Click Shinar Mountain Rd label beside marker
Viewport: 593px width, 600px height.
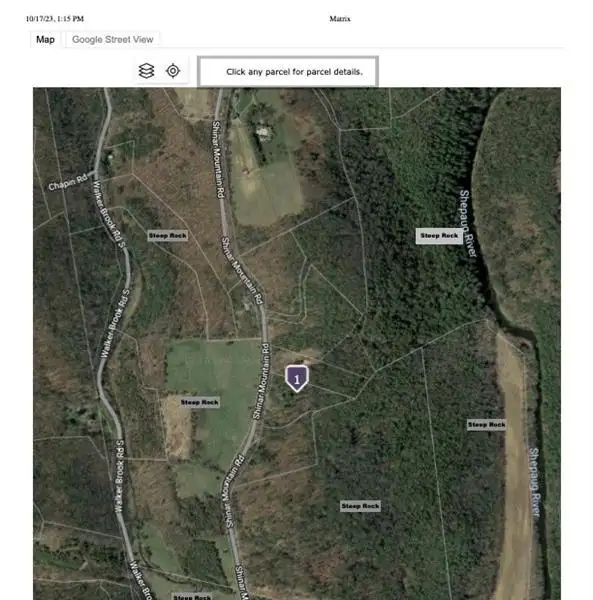(x=261, y=382)
